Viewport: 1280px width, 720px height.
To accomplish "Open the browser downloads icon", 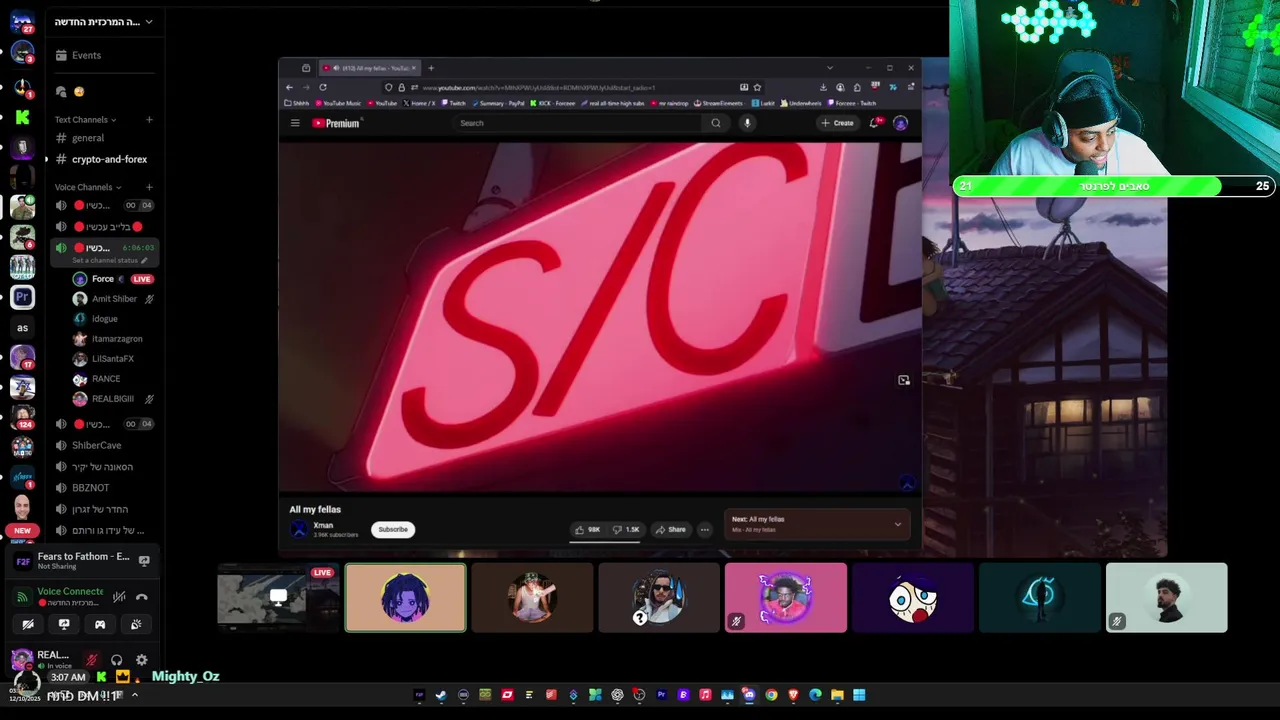I will point(823,87).
